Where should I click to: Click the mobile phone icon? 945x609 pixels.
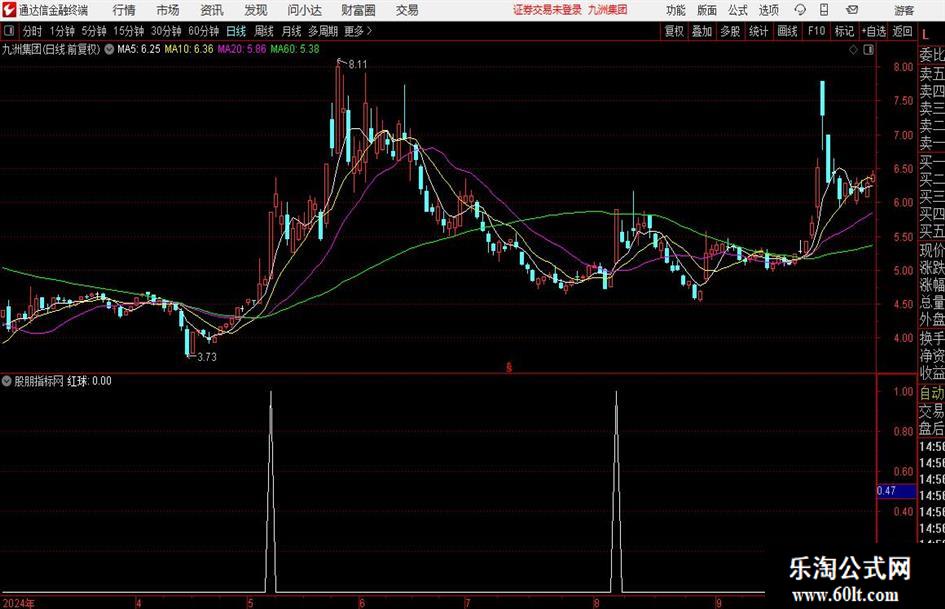824,10
